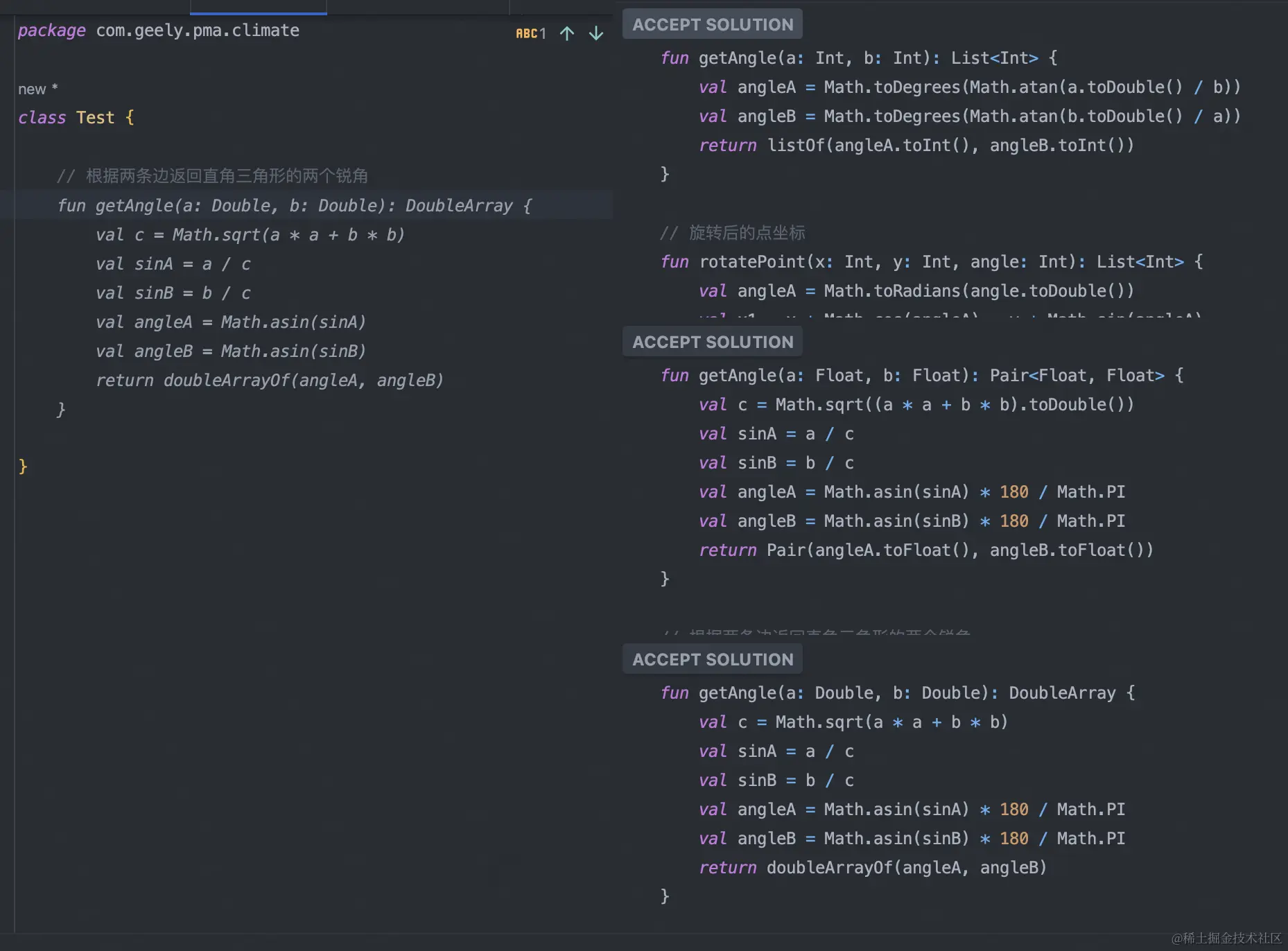
Task: Click the italic getAngle signature in the editor
Action: [295, 206]
